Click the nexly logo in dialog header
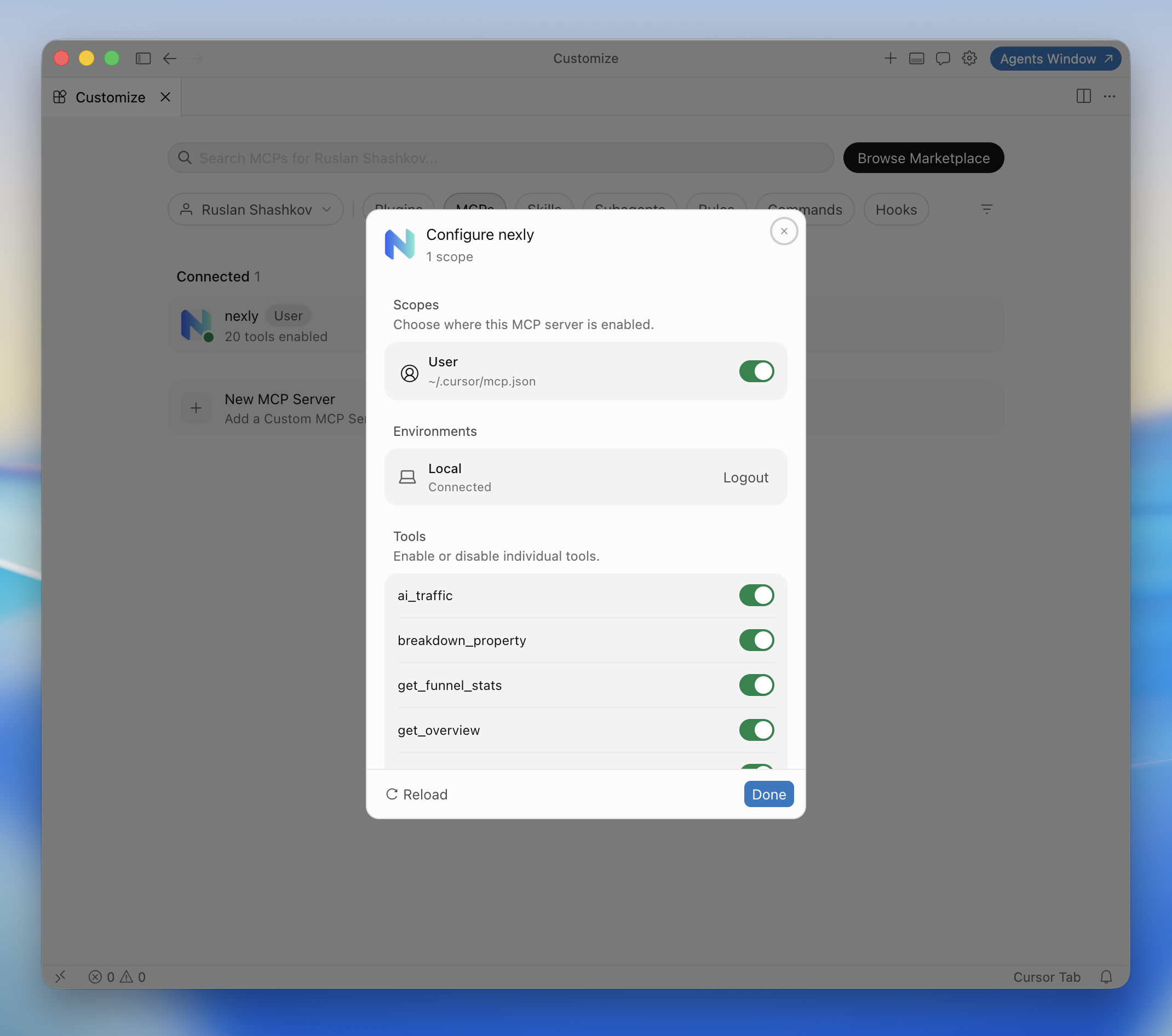Screen dimensions: 1172x1036 (x=400, y=244)
